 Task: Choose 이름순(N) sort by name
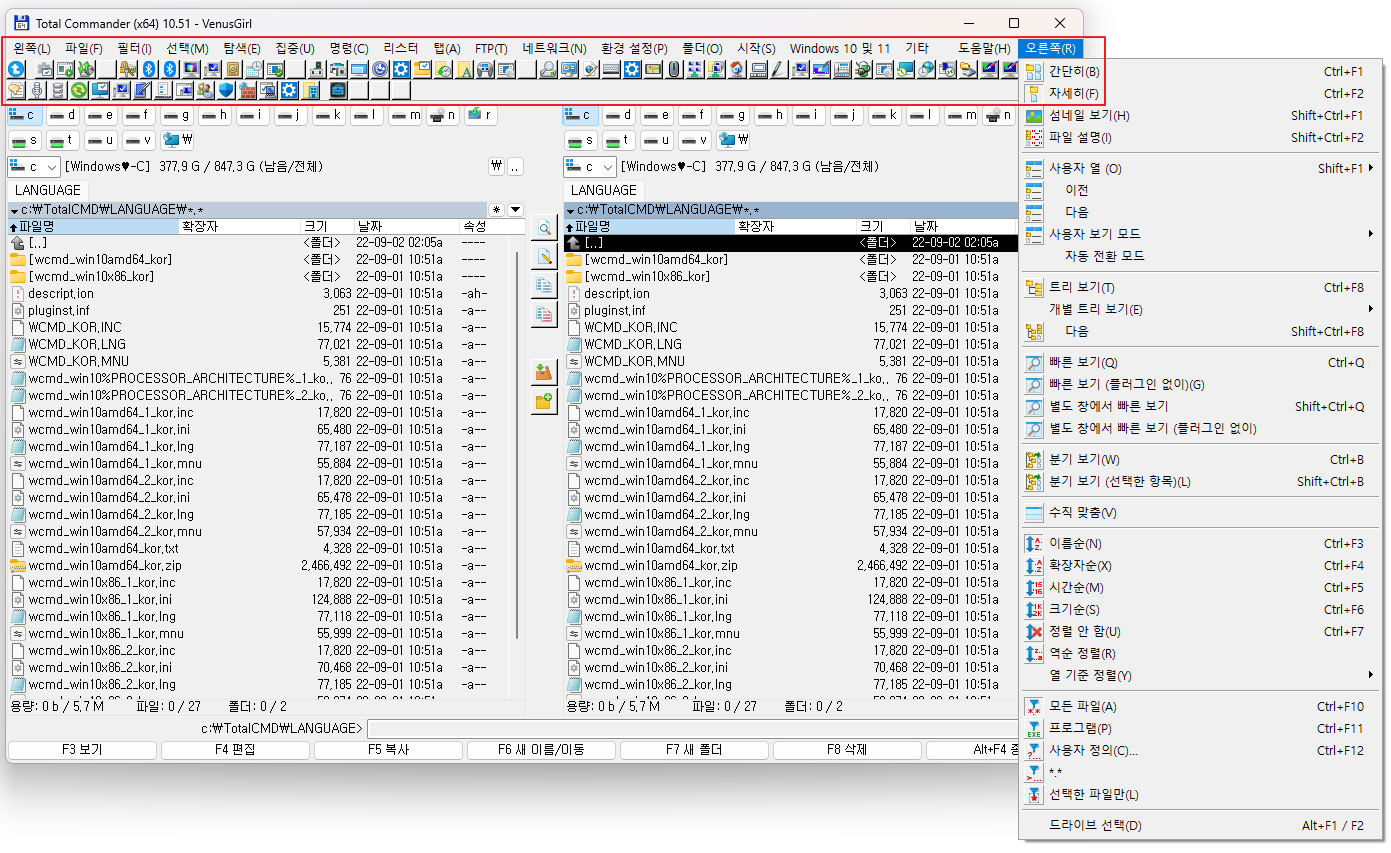[x=1198, y=544]
